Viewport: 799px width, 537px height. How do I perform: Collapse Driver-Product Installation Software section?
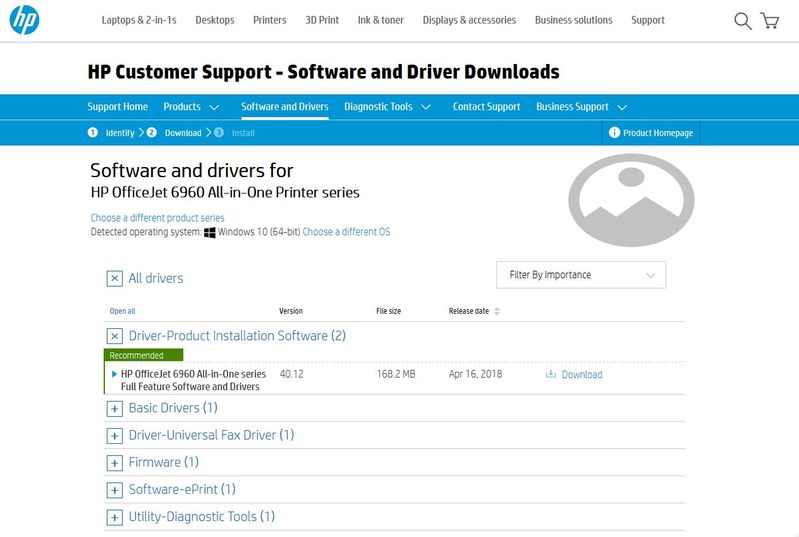click(x=115, y=337)
